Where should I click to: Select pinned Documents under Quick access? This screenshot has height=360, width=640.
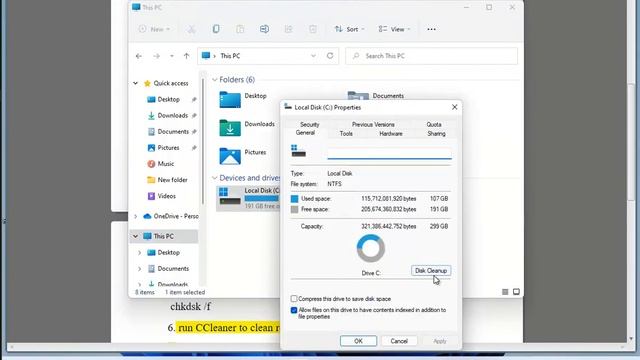(x=173, y=131)
